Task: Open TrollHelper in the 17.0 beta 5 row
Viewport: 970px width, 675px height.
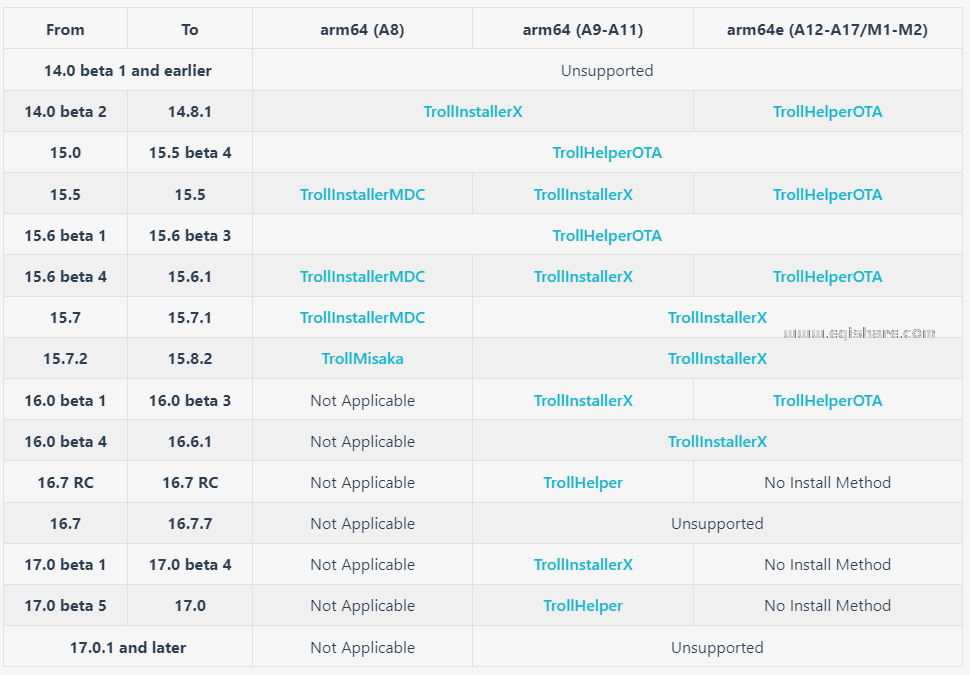Action: click(583, 606)
